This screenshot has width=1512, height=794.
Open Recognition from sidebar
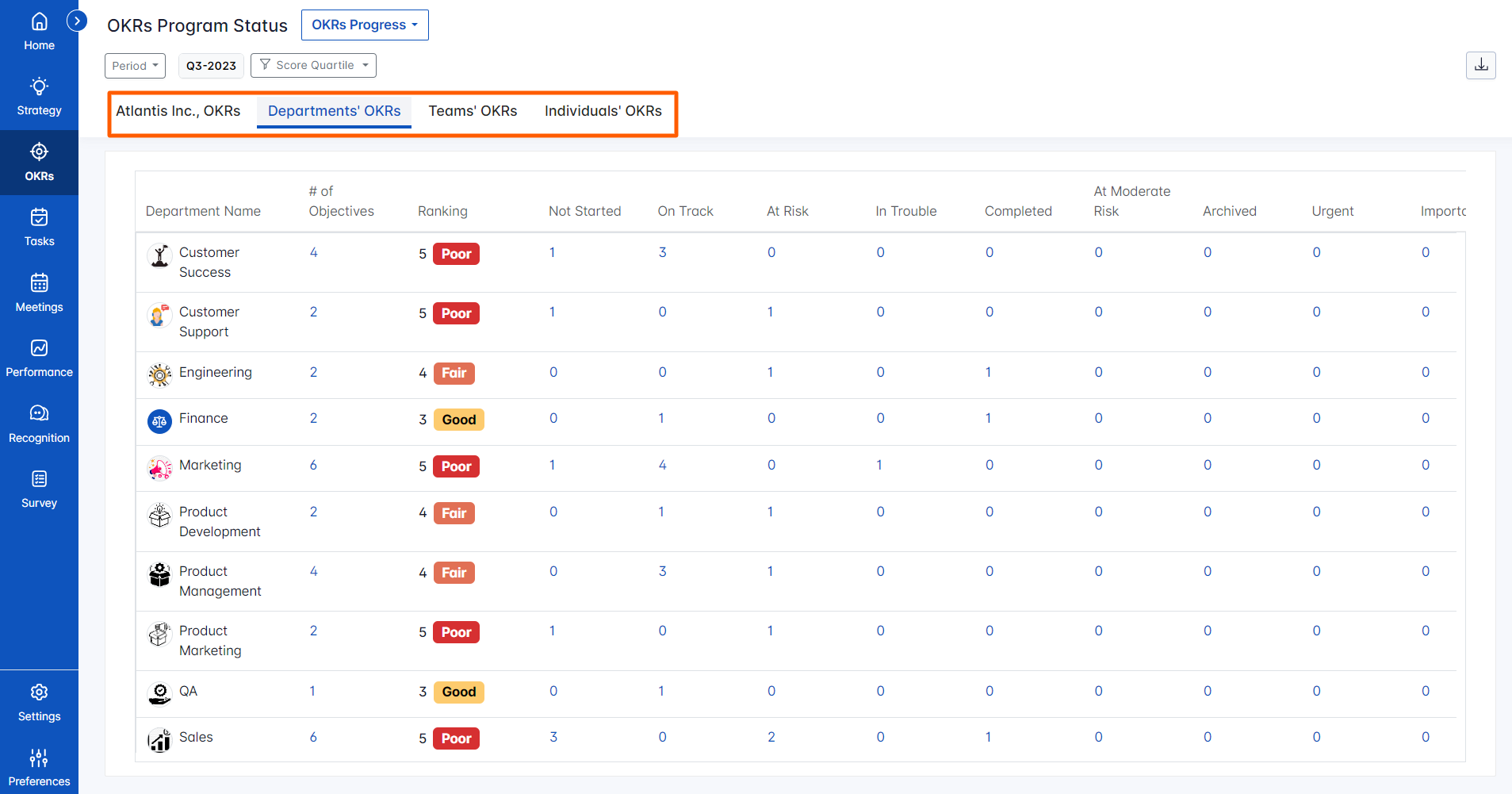point(39,424)
